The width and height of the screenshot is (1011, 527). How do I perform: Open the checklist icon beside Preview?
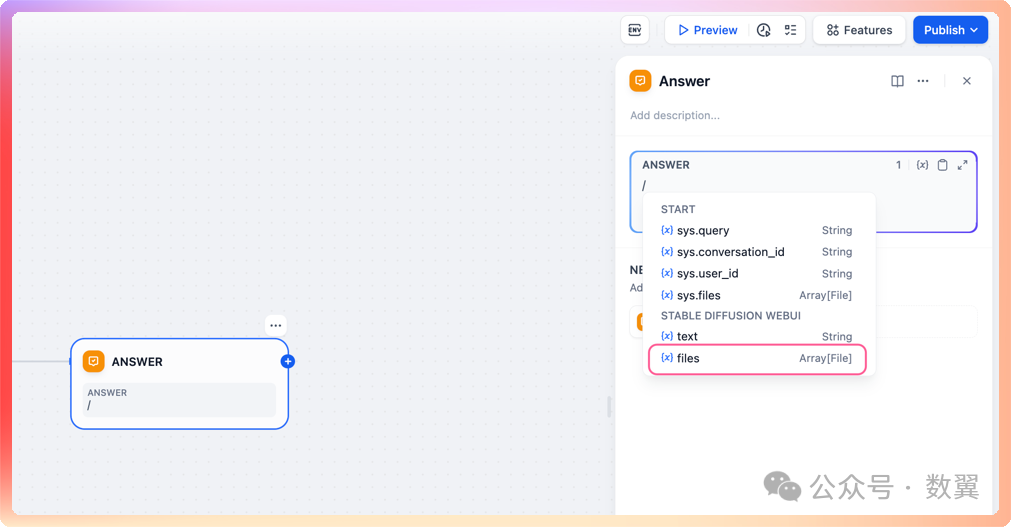[x=790, y=30]
